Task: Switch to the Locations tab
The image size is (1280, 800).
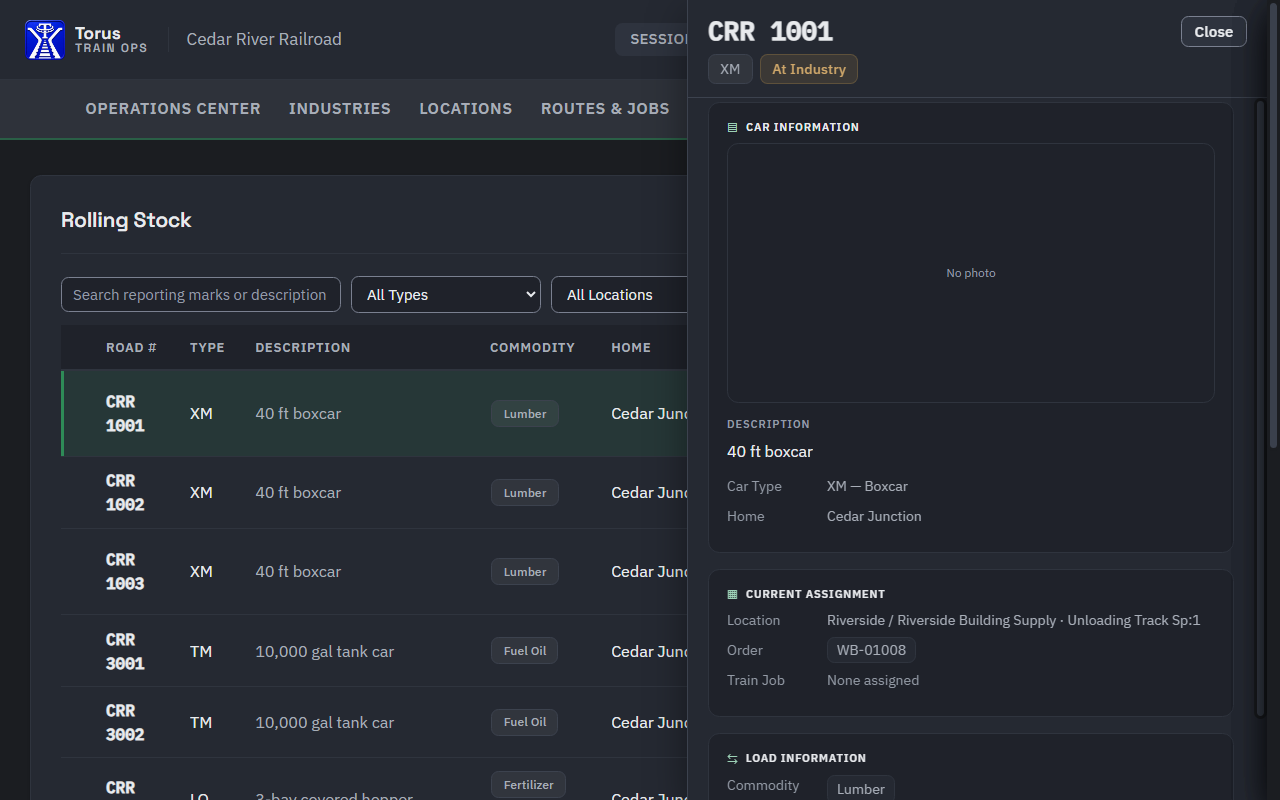Action: coord(466,108)
